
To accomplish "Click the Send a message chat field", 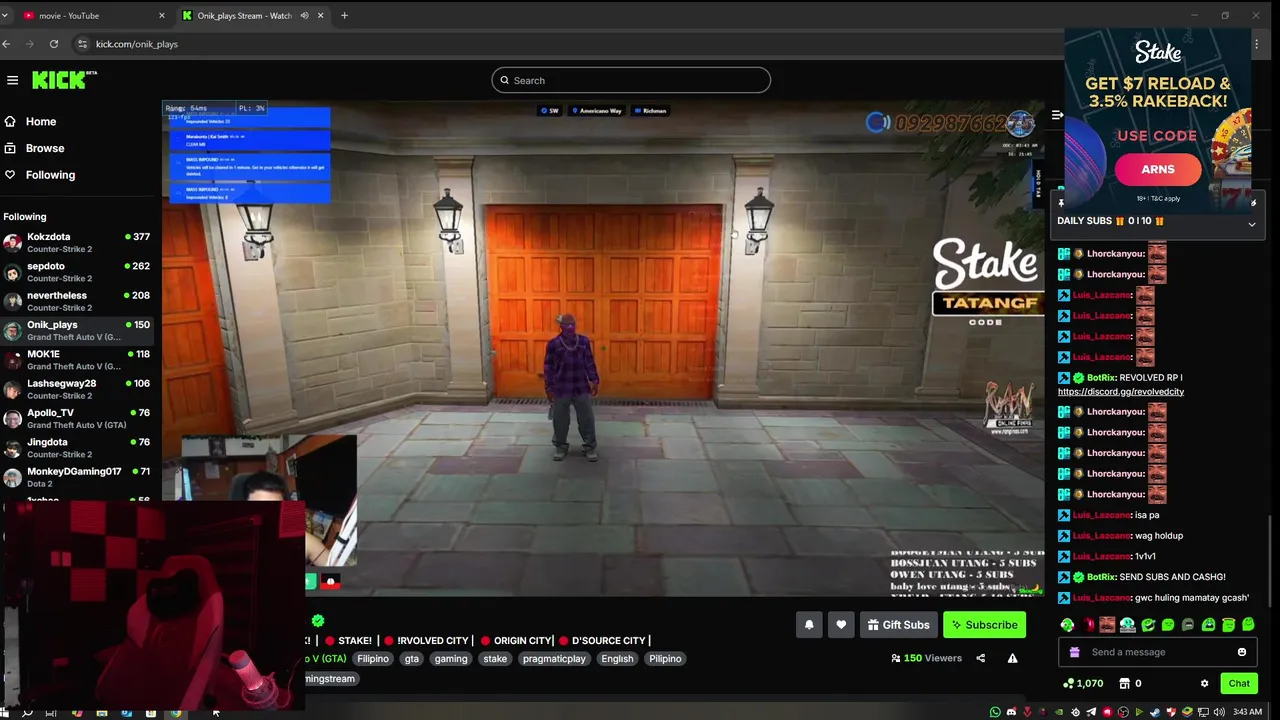I will 1158,652.
